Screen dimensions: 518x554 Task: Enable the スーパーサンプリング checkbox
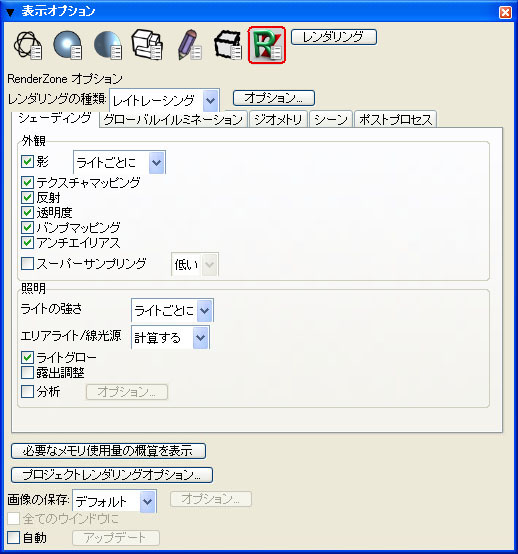coord(27,264)
